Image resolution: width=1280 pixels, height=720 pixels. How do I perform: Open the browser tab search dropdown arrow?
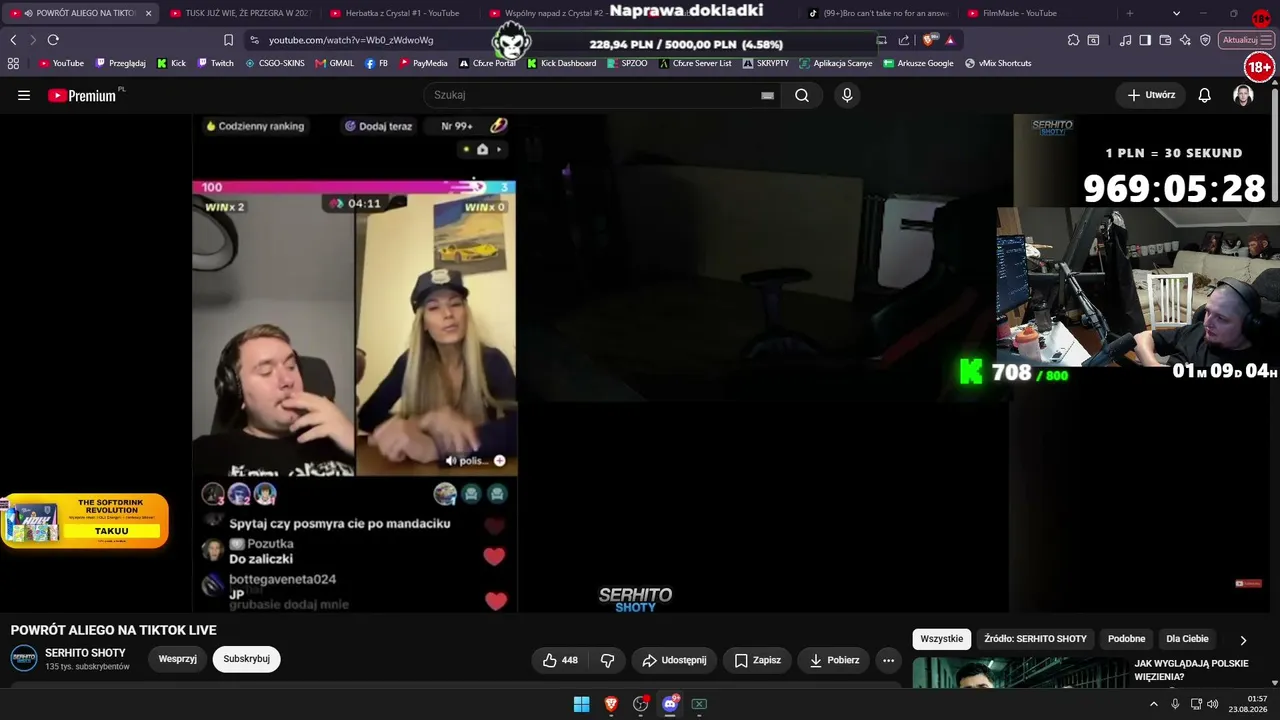coord(1176,13)
